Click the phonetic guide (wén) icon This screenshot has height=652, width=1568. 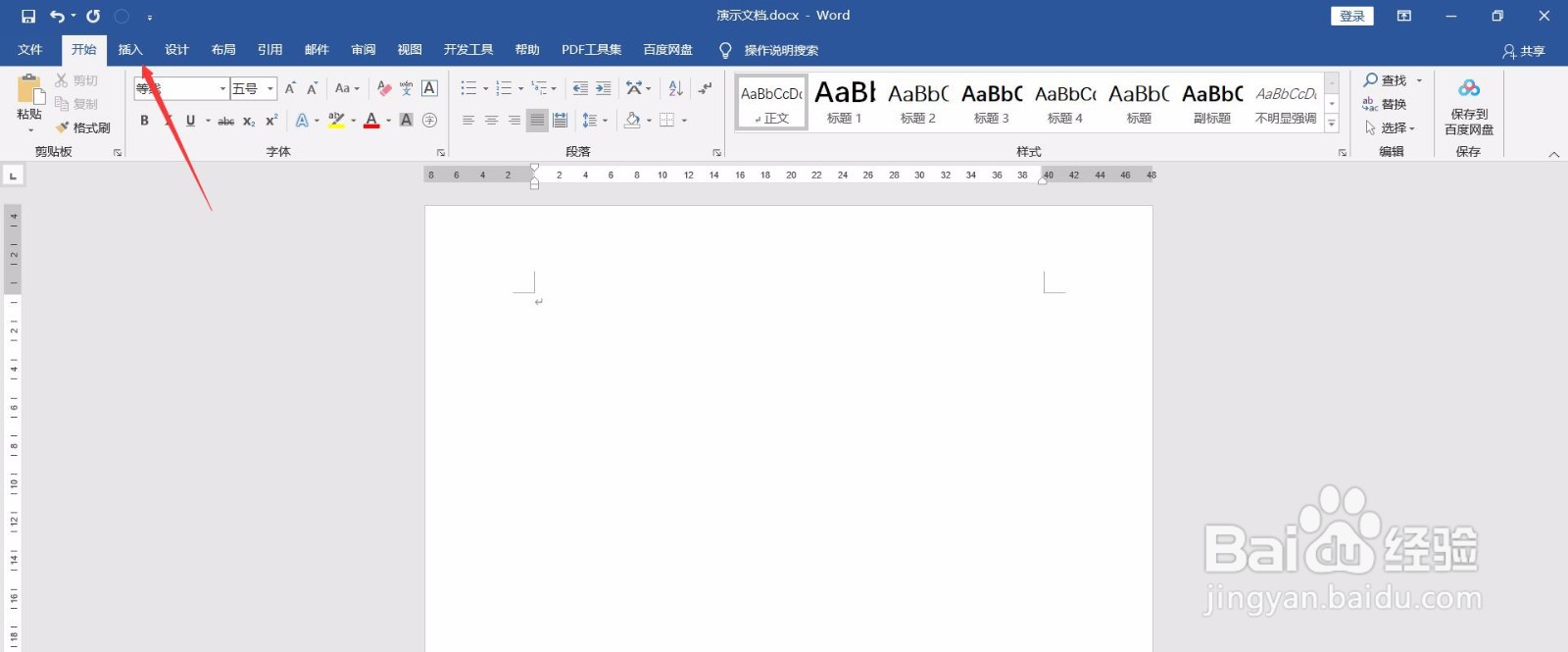[407, 88]
